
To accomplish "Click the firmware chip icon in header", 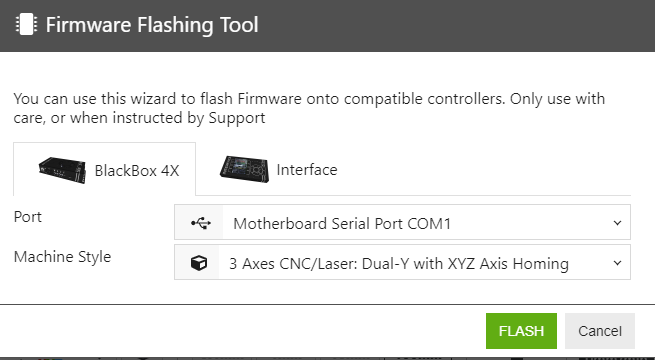I will coord(26,25).
